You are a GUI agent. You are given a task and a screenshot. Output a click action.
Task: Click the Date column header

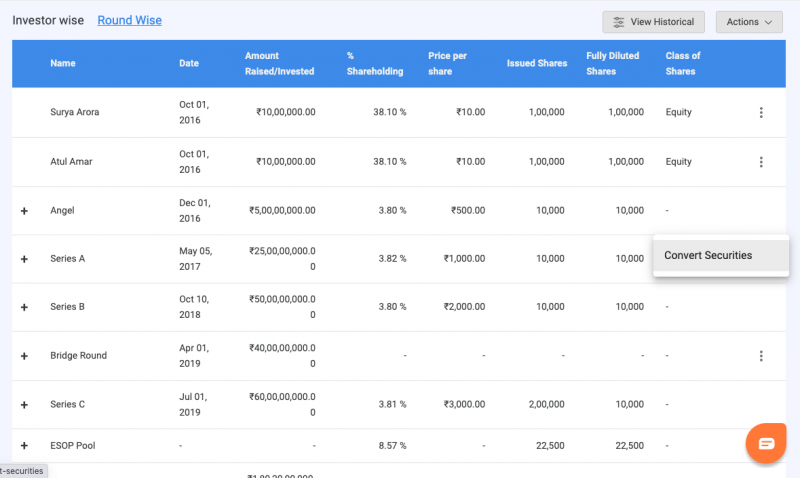pos(189,63)
